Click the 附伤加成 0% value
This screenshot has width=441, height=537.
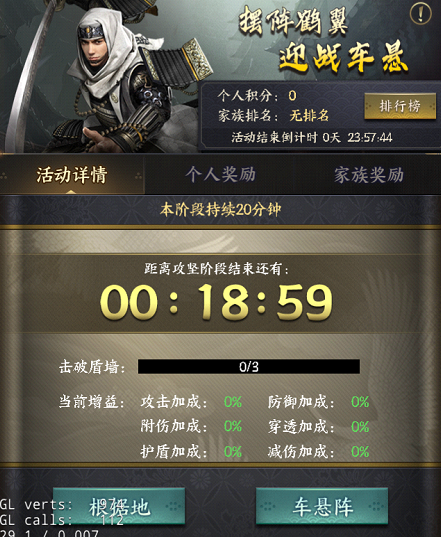(233, 426)
